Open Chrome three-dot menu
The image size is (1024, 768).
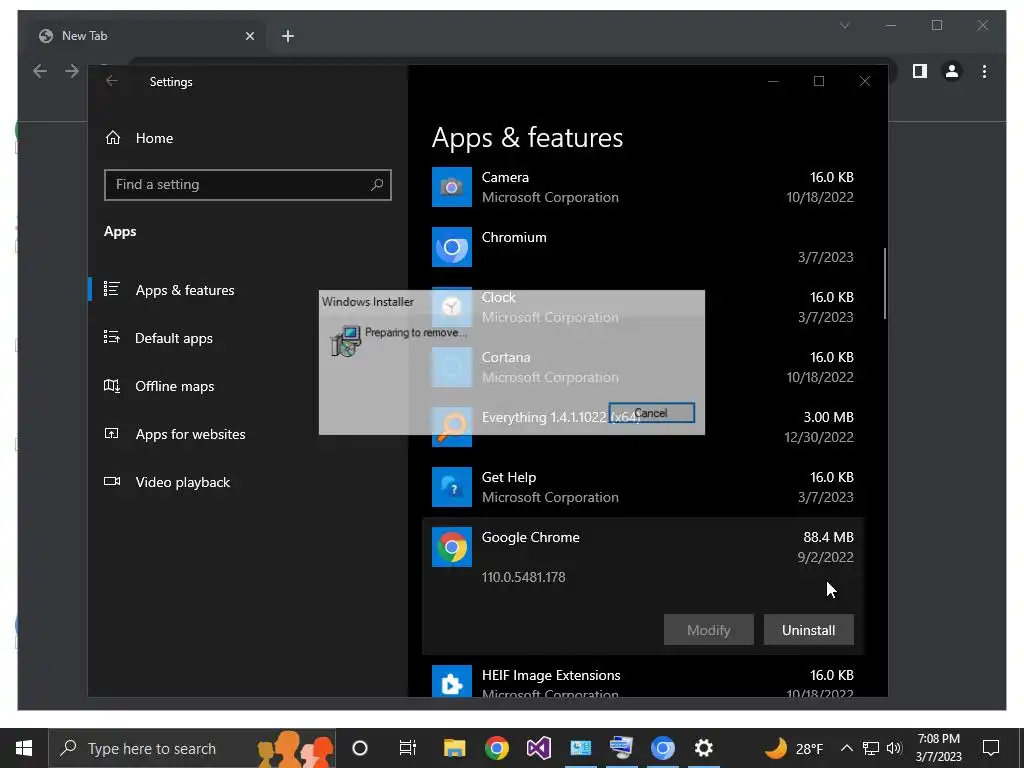984,71
